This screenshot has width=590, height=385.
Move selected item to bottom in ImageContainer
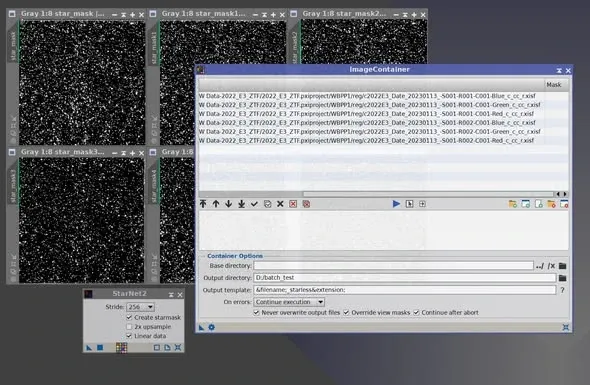242,204
